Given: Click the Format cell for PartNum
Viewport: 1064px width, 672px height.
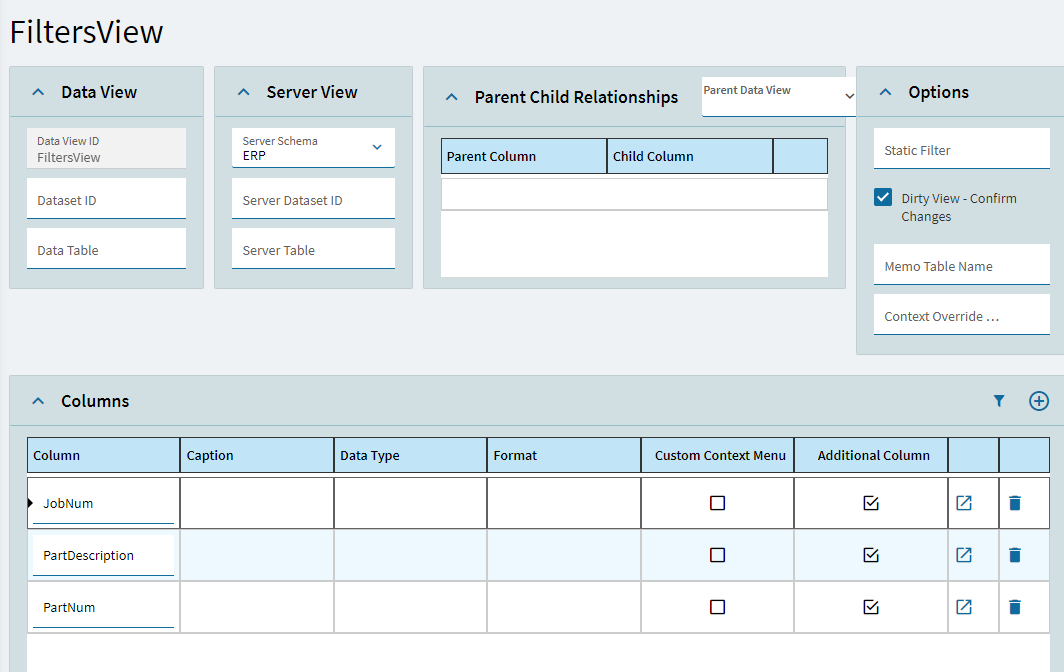Looking at the screenshot, I should tap(564, 607).
